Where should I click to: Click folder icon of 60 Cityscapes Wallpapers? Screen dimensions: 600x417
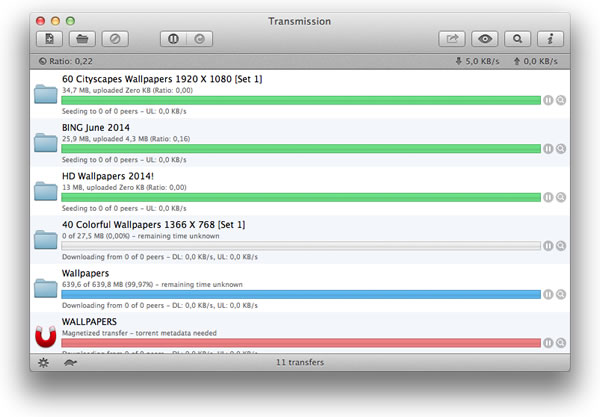click(46, 94)
